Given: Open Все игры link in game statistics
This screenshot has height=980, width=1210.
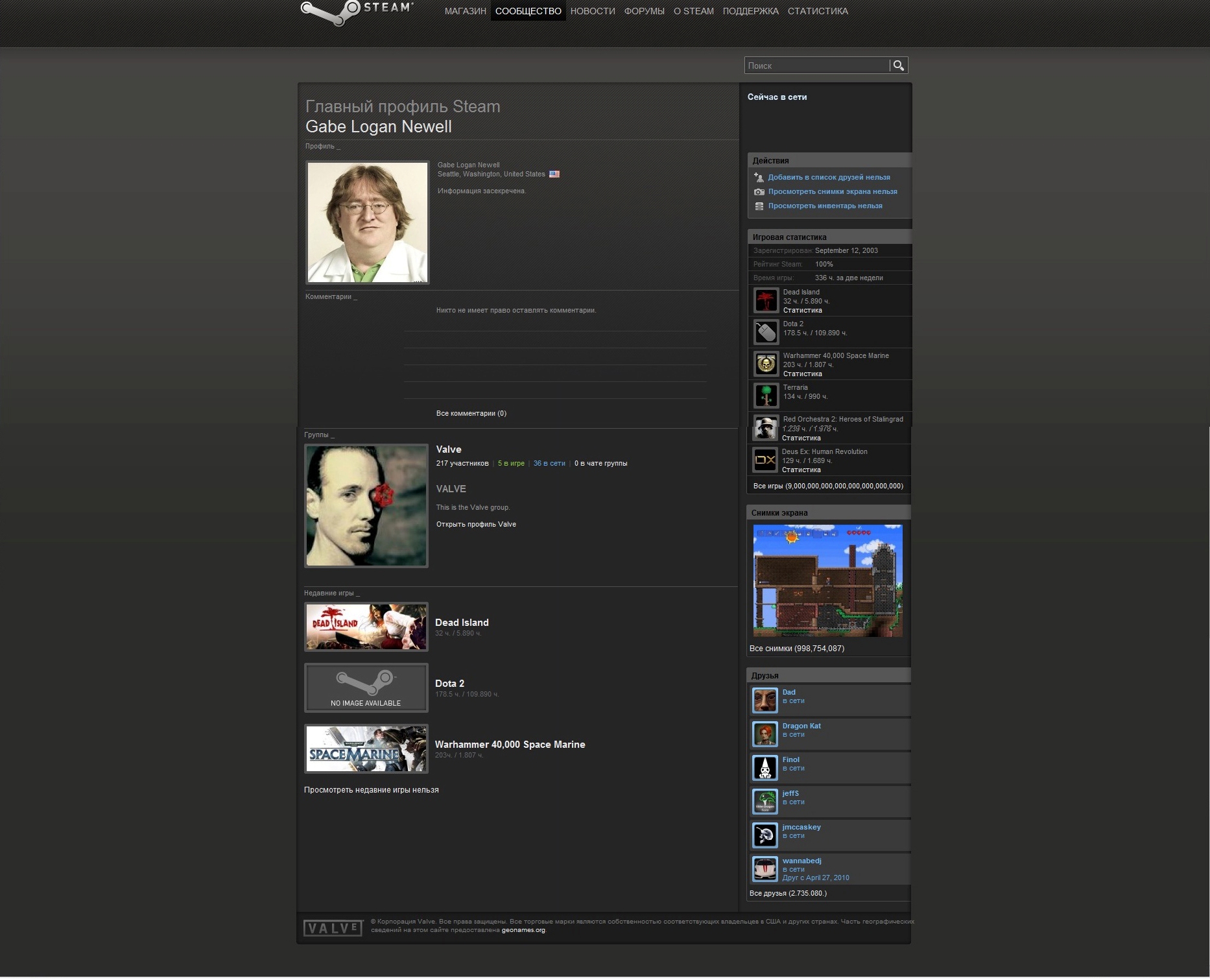Looking at the screenshot, I should tap(828, 486).
